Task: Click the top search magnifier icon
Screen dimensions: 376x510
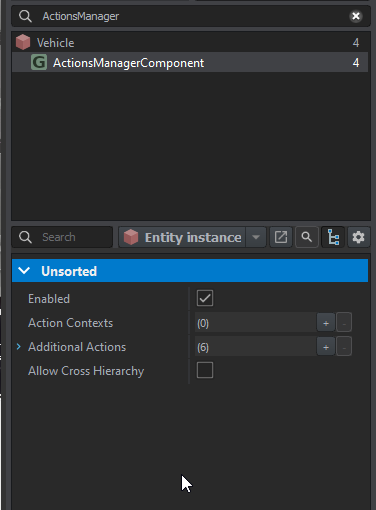Action: pos(25,16)
